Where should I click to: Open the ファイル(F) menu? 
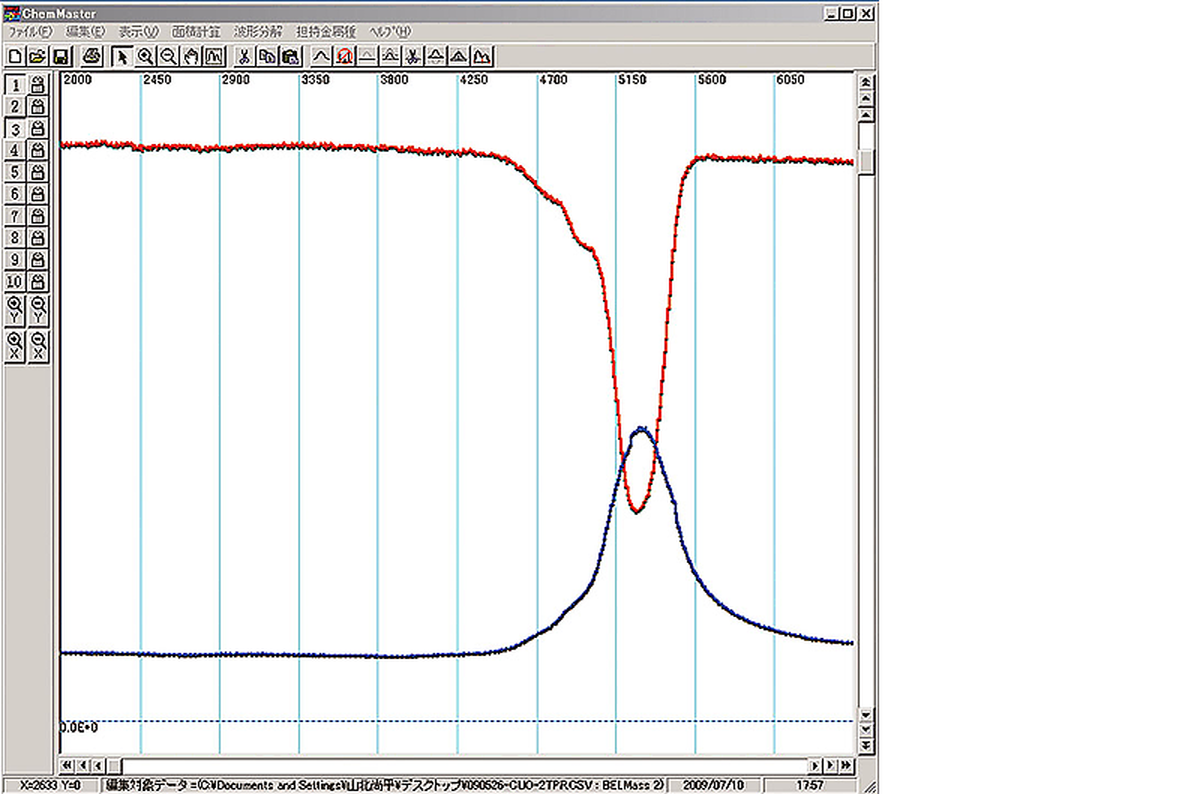[30, 33]
